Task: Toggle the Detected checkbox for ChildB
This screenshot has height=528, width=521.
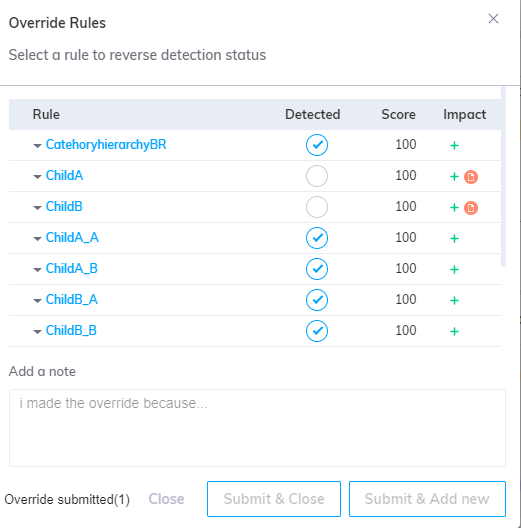Action: pyautogui.click(x=317, y=207)
